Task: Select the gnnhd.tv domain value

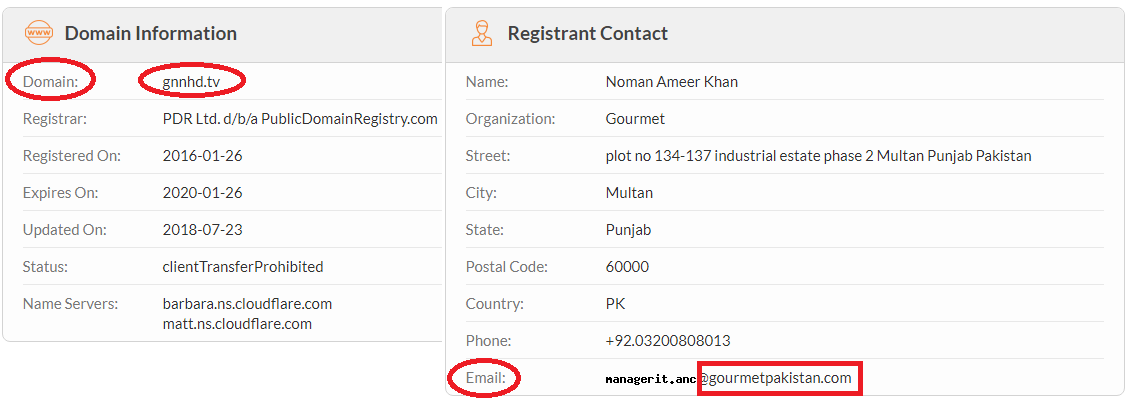Action: (x=191, y=82)
